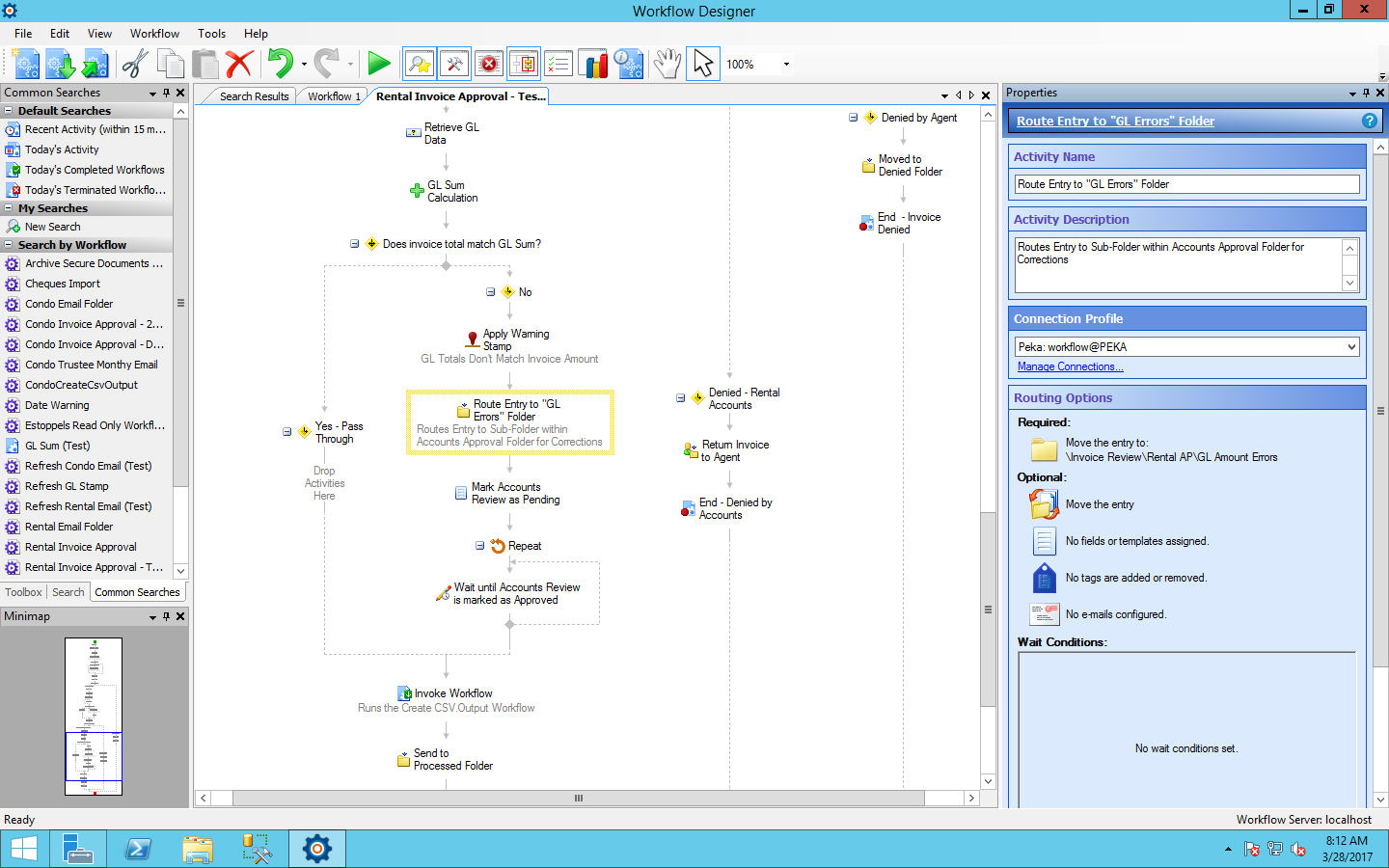Click the Manage Connections link

click(x=1070, y=366)
